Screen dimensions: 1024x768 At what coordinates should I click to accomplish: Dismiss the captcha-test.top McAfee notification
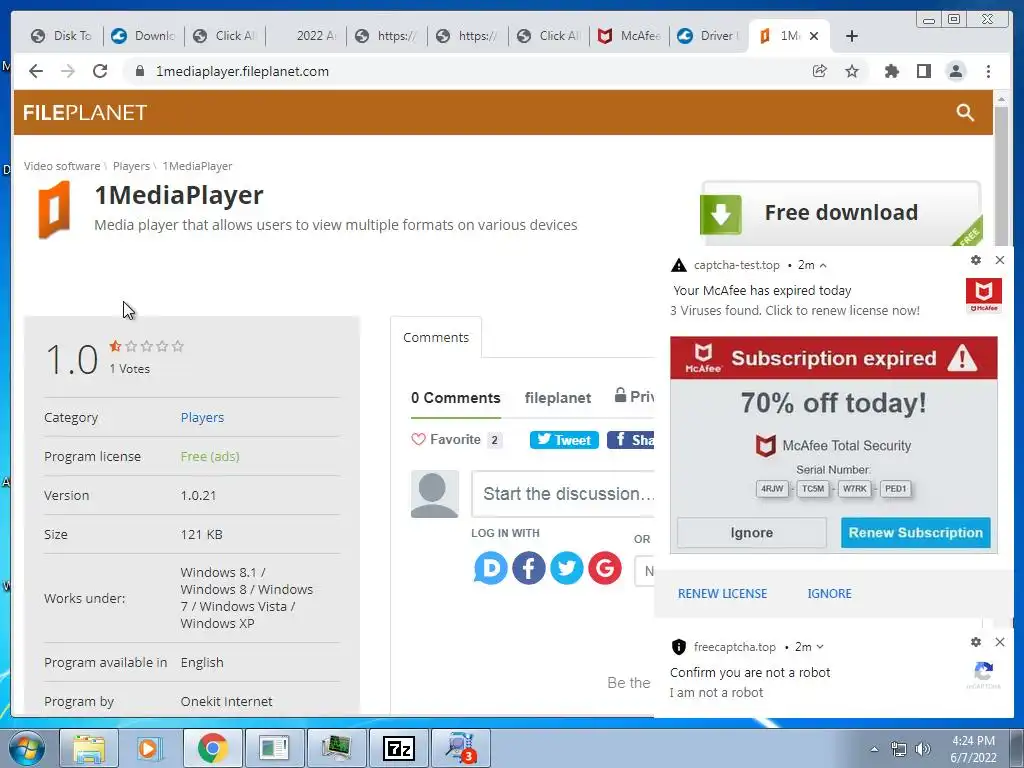click(x=1000, y=260)
